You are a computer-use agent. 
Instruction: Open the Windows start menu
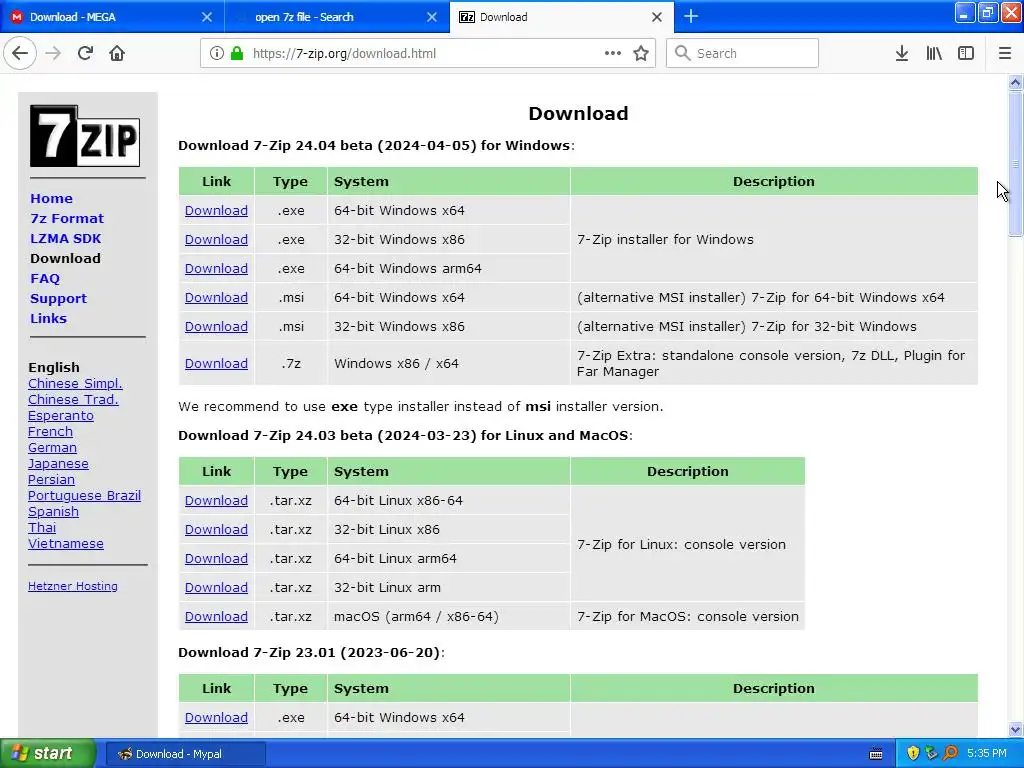[47, 754]
